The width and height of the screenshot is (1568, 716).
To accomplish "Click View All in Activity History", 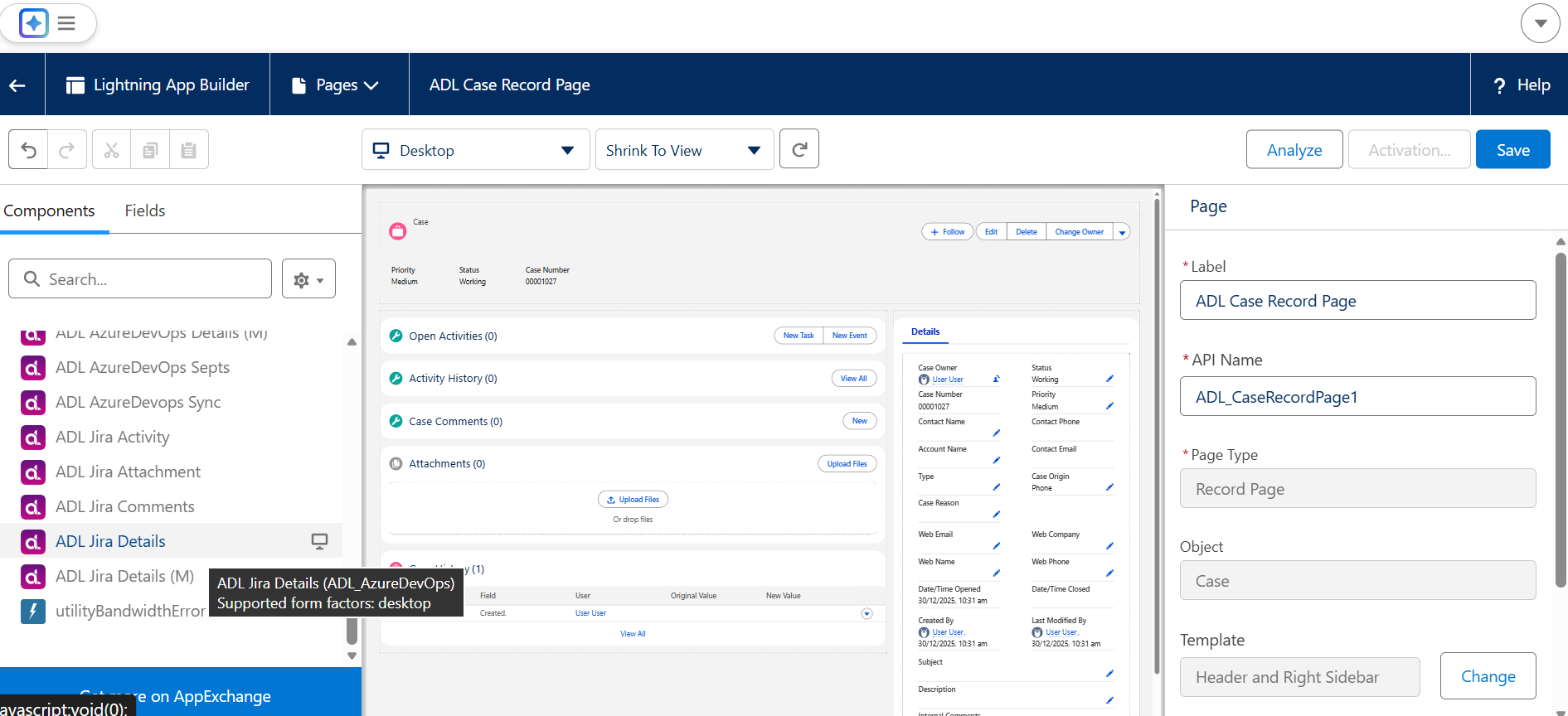I will [854, 379].
